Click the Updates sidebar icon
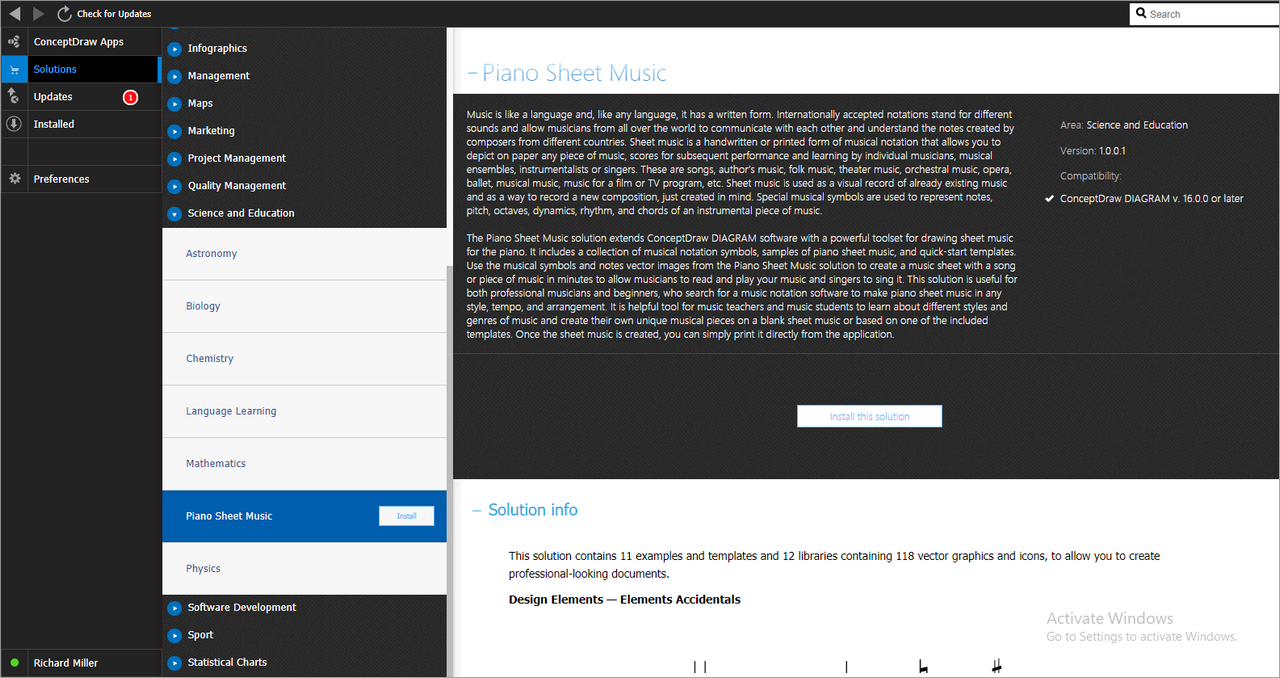The image size is (1280, 678). [14, 96]
